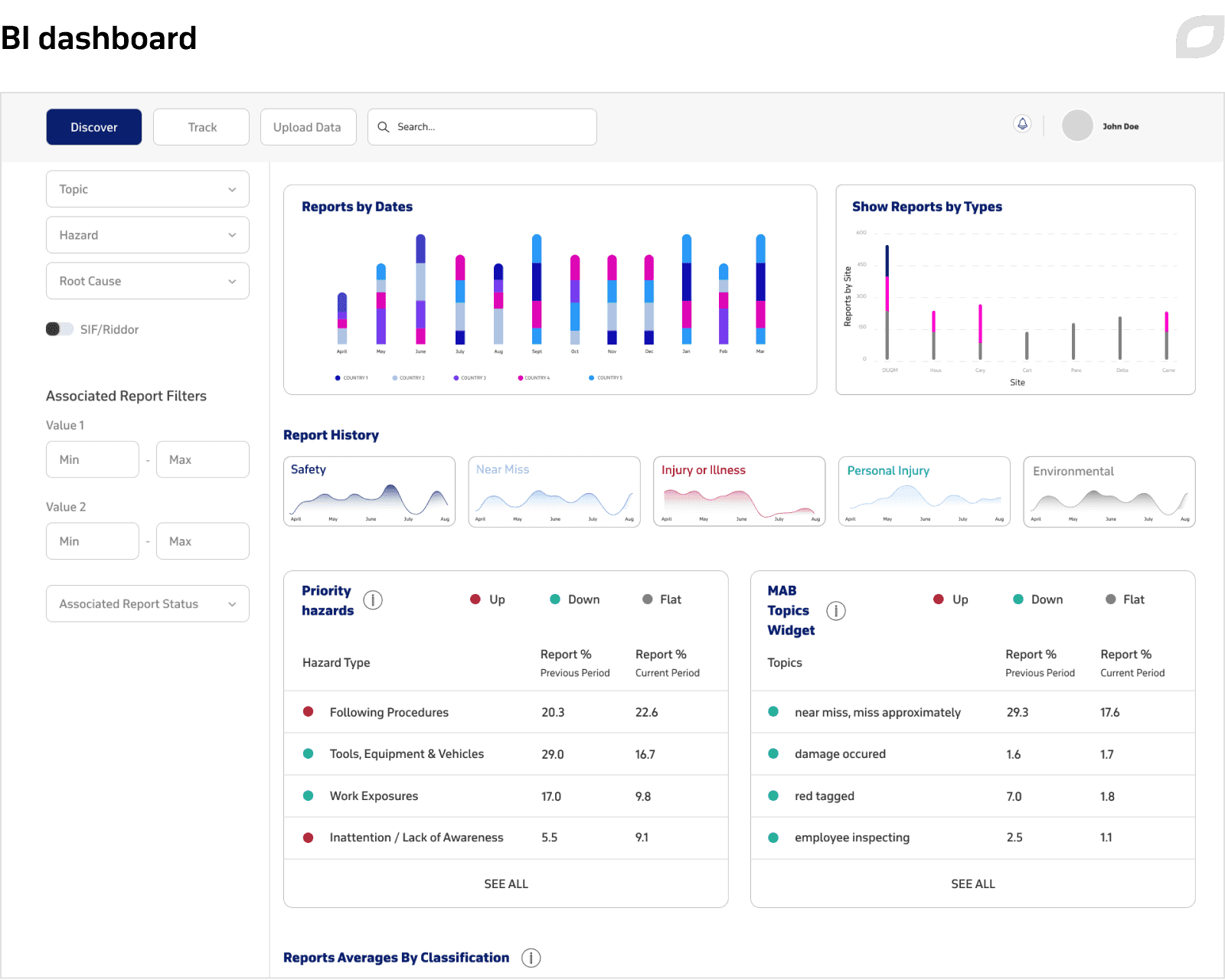Click employee inspecting topic text
1225x980 pixels.
tap(852, 838)
